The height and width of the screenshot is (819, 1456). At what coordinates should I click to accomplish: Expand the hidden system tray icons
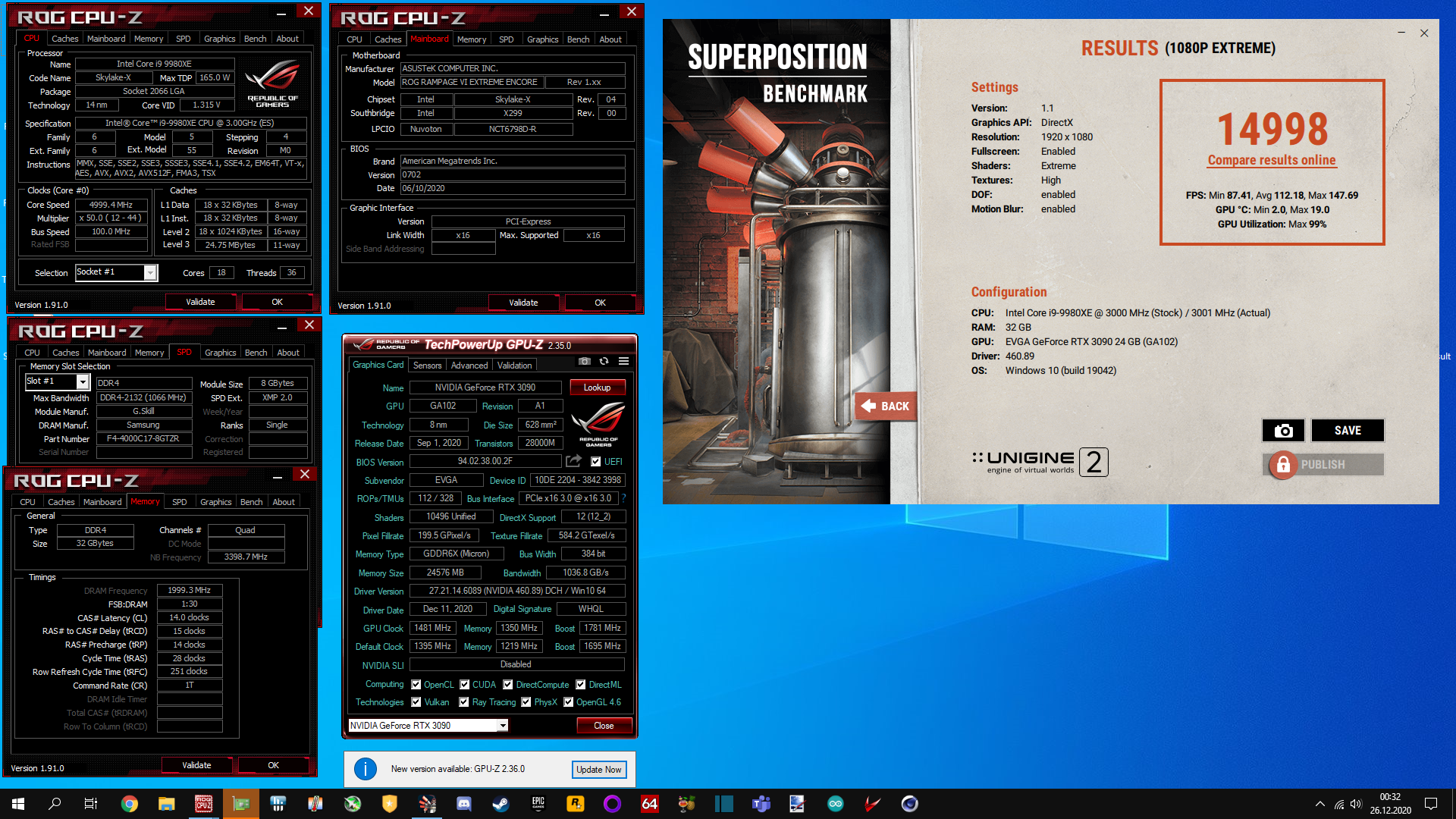pos(1320,804)
